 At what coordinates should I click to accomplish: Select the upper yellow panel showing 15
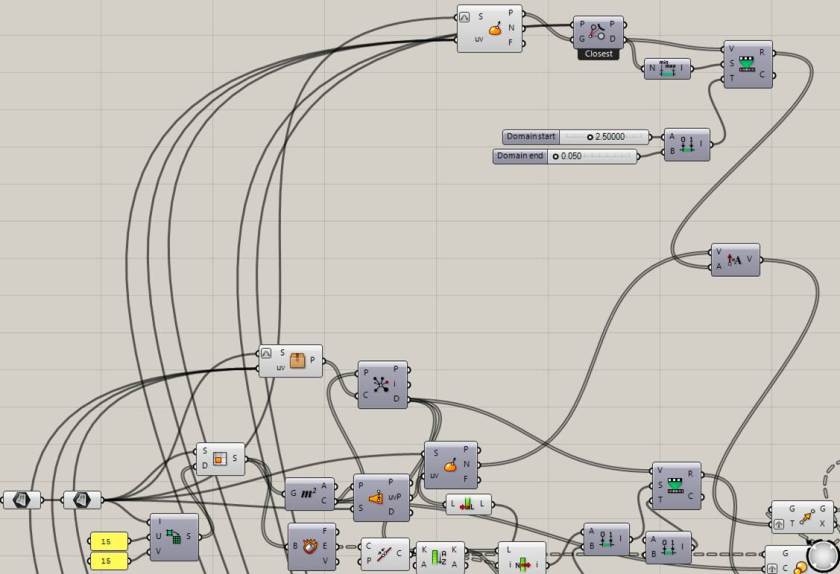tap(108, 541)
